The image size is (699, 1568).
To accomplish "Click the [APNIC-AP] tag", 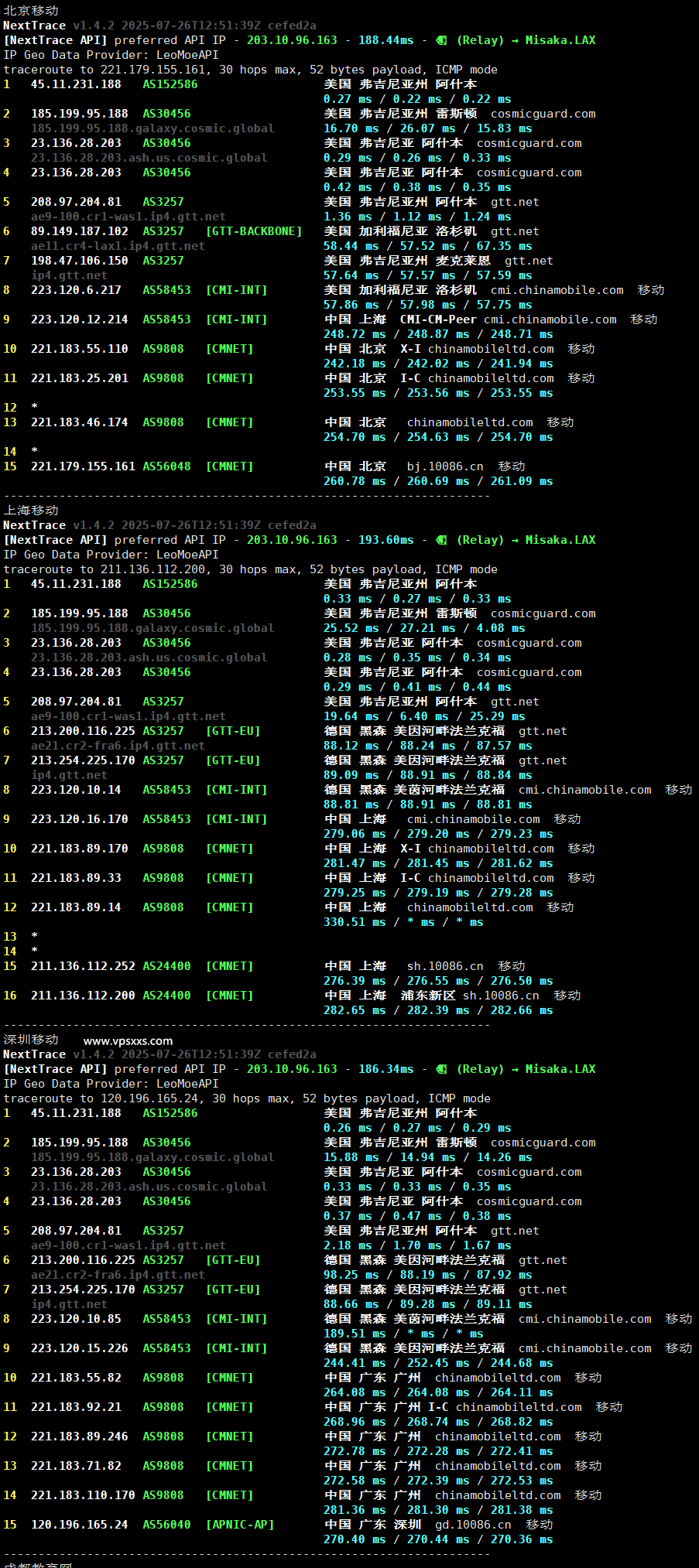I will (x=240, y=1525).
